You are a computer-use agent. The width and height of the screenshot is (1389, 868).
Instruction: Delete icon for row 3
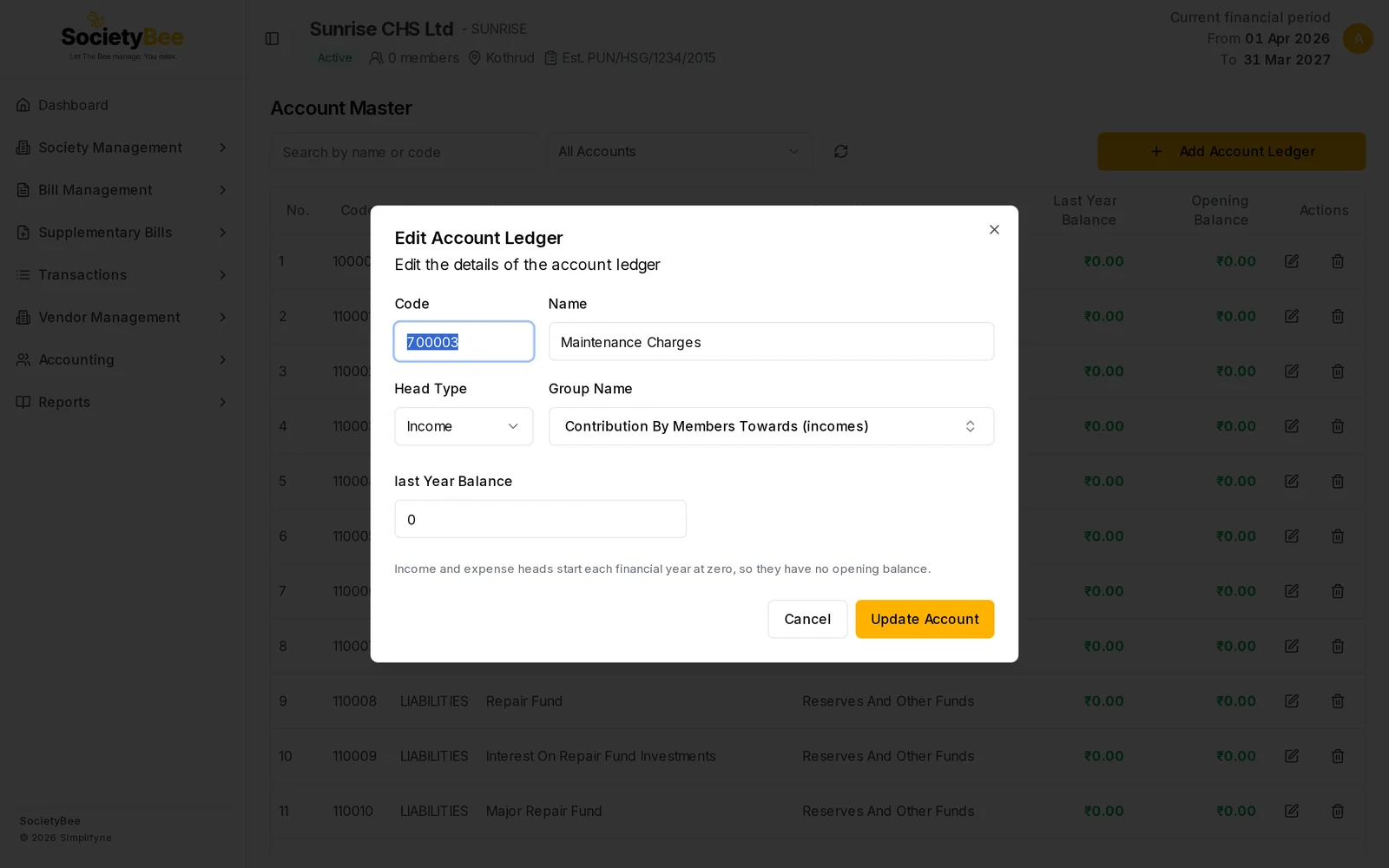click(1338, 372)
